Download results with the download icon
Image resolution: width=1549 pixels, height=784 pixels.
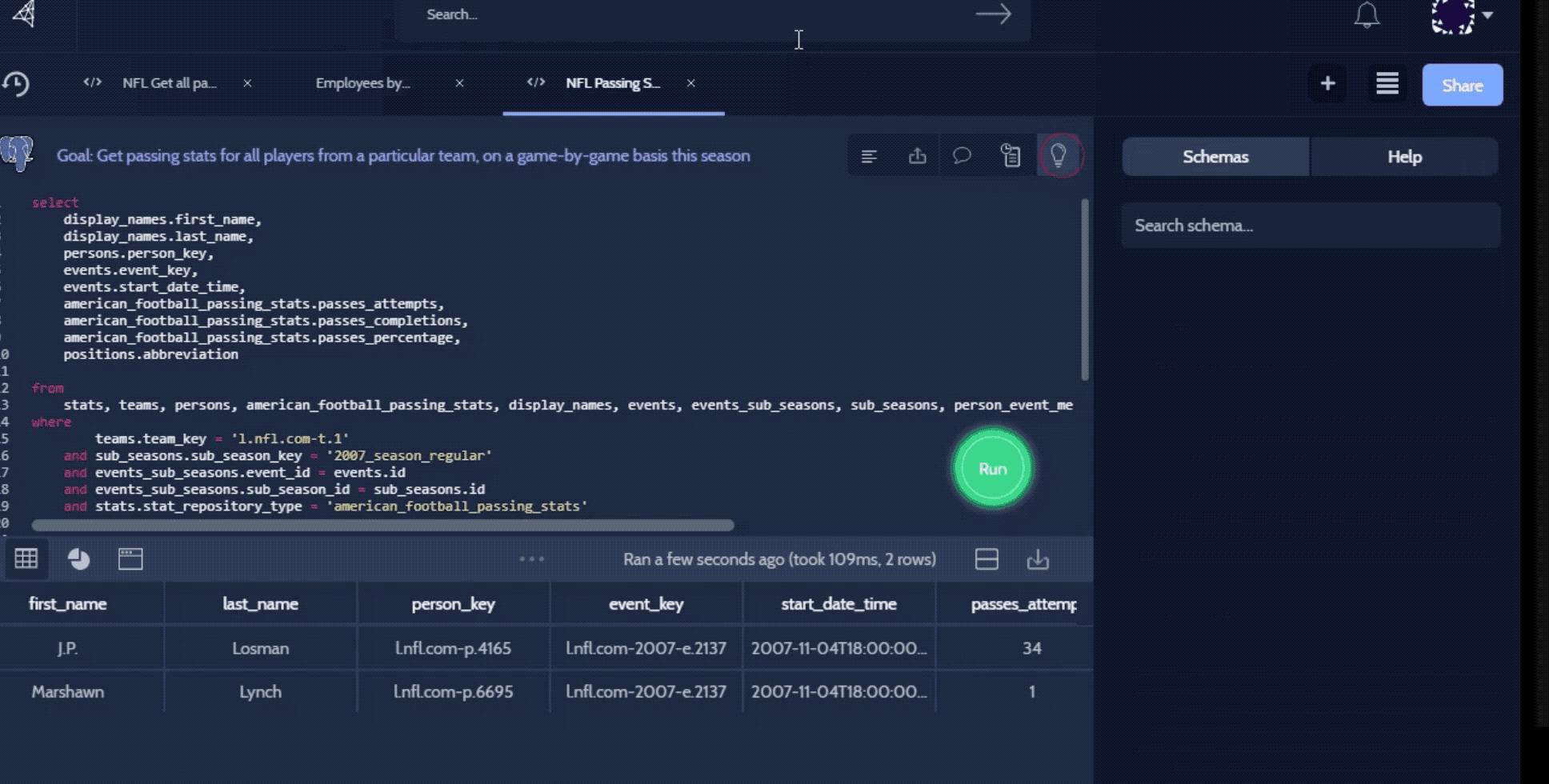(1038, 559)
